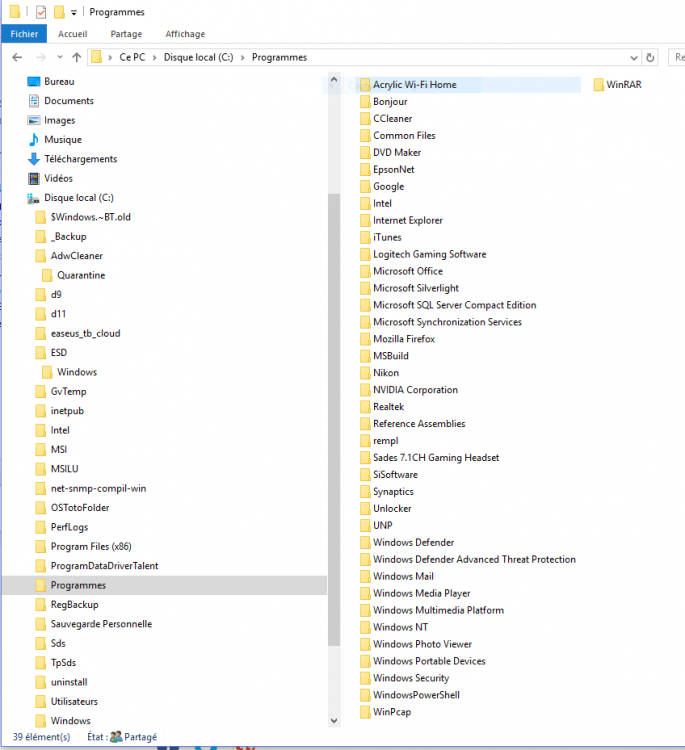Click 'Ce PC' in the address breadcrumb
The height and width of the screenshot is (750, 685).
pyautogui.click(x=133, y=57)
